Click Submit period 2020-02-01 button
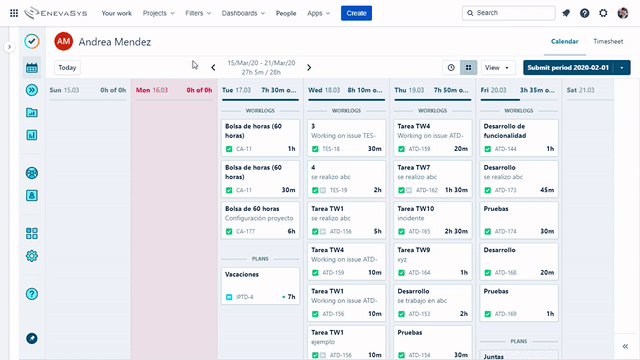This screenshot has width=640, height=360. click(568, 68)
